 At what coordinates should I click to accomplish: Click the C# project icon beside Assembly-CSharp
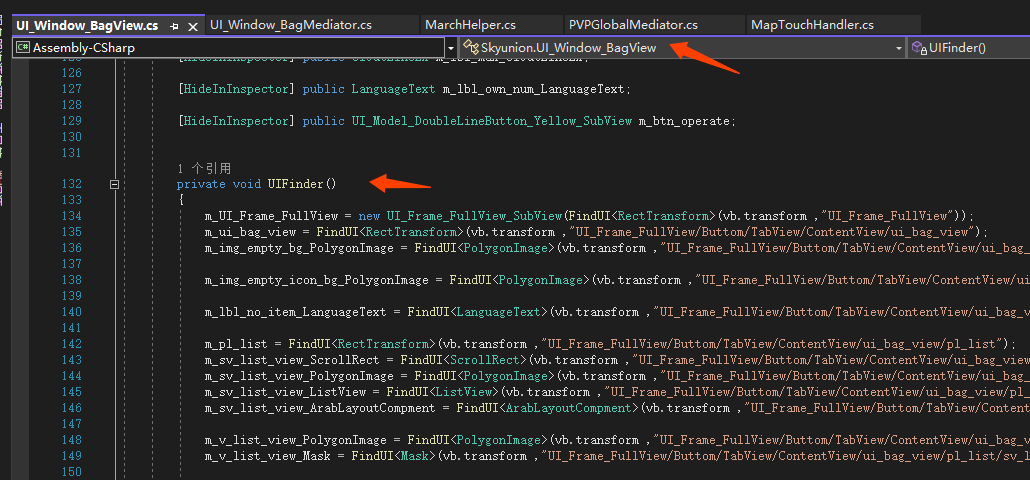coord(22,47)
